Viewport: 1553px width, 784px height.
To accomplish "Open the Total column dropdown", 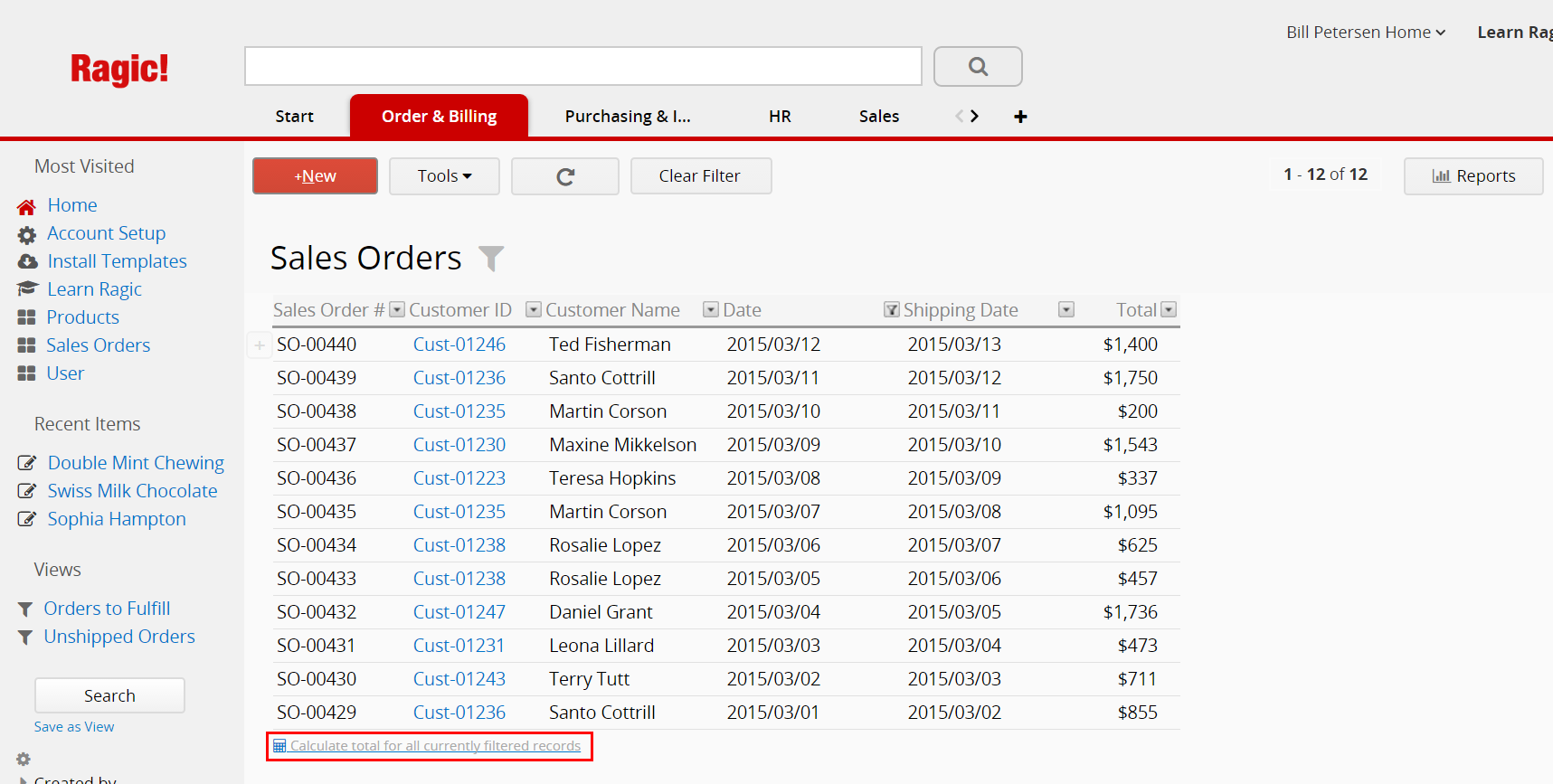I will [1169, 310].
